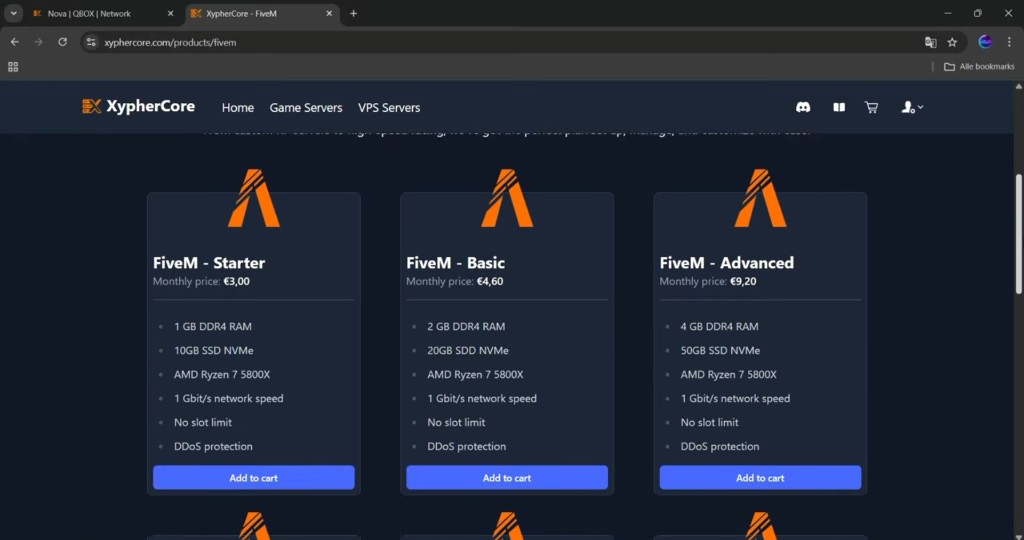
Task: Open the Alle bookmarks folder
Action: coord(980,67)
